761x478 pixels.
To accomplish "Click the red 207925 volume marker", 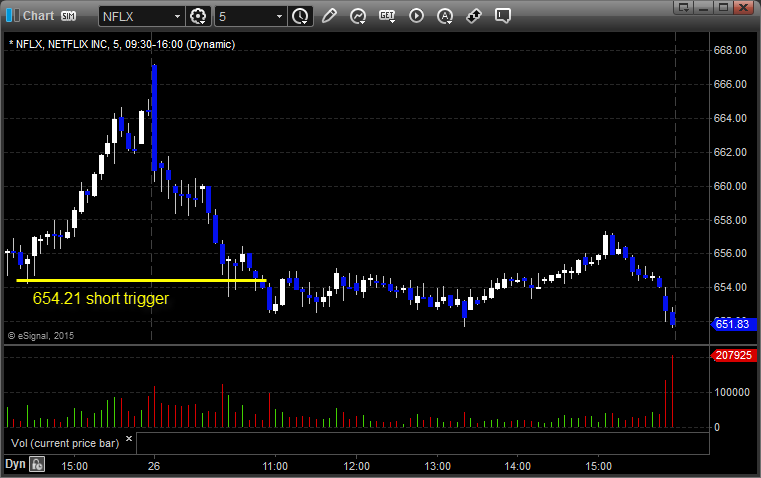I will pos(733,355).
